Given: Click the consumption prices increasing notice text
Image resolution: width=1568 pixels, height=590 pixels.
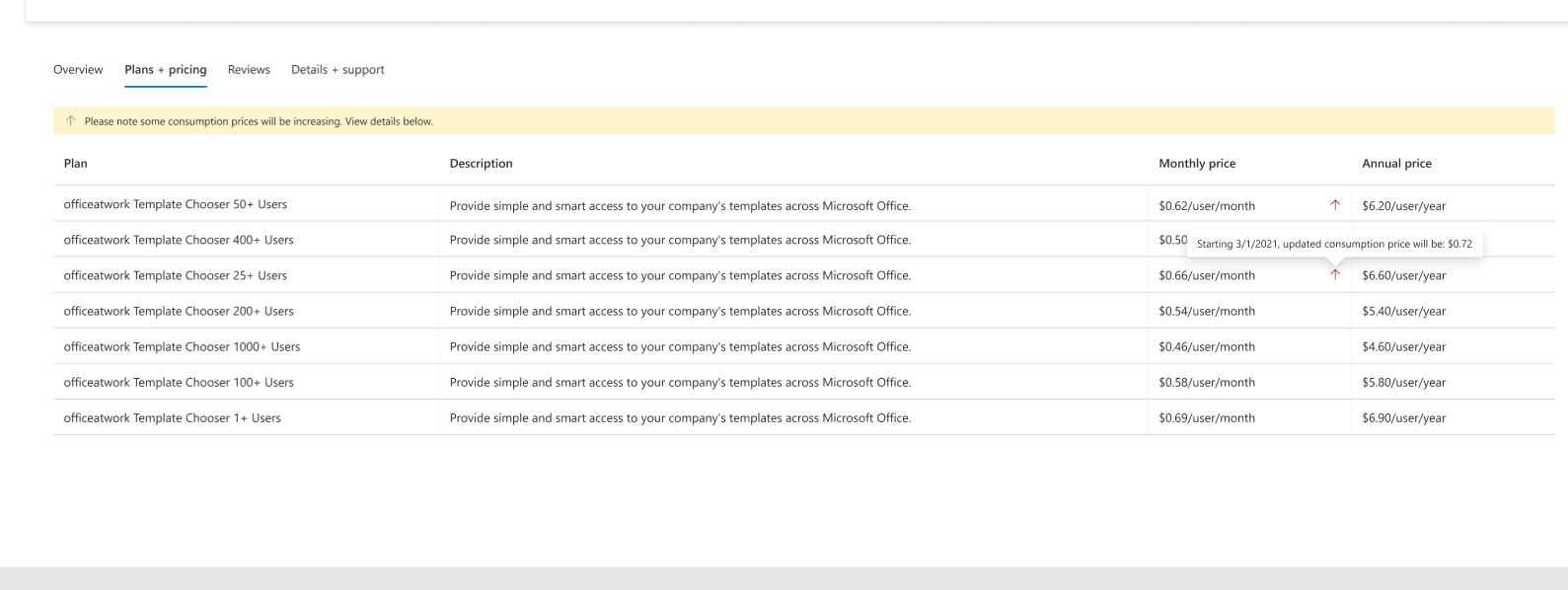Looking at the screenshot, I should (259, 121).
